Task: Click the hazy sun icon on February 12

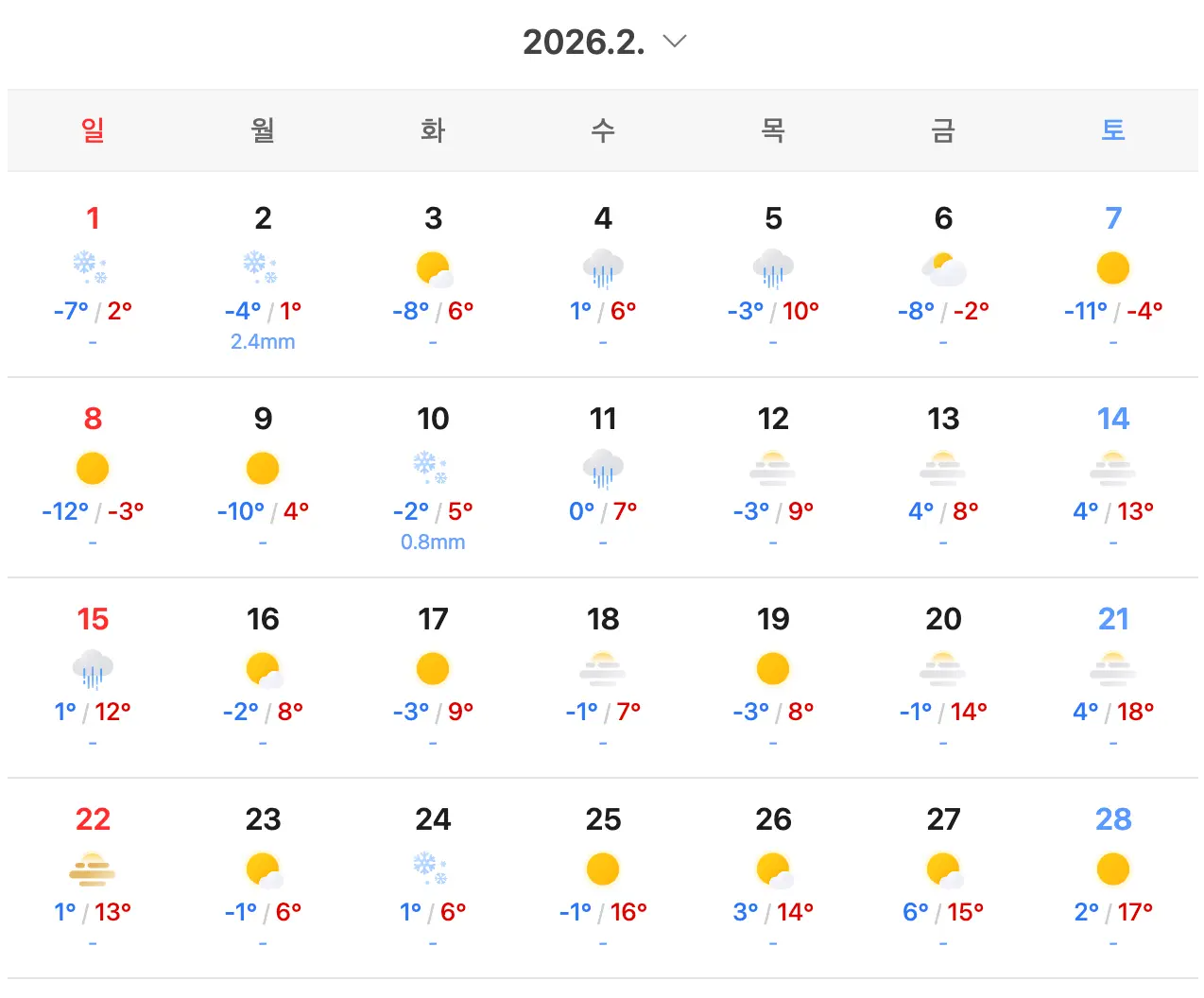Action: point(772,468)
